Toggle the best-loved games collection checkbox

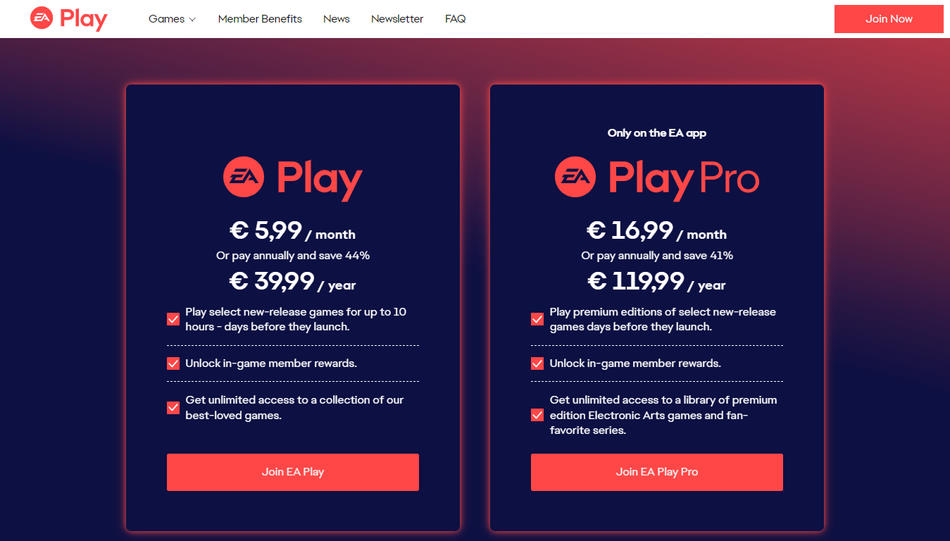coord(173,408)
